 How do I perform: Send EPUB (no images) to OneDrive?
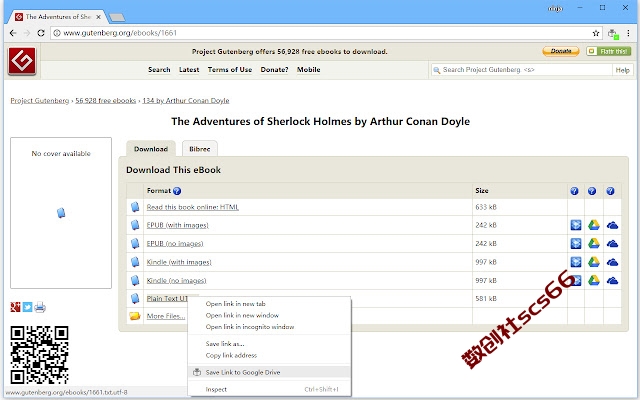pos(612,244)
